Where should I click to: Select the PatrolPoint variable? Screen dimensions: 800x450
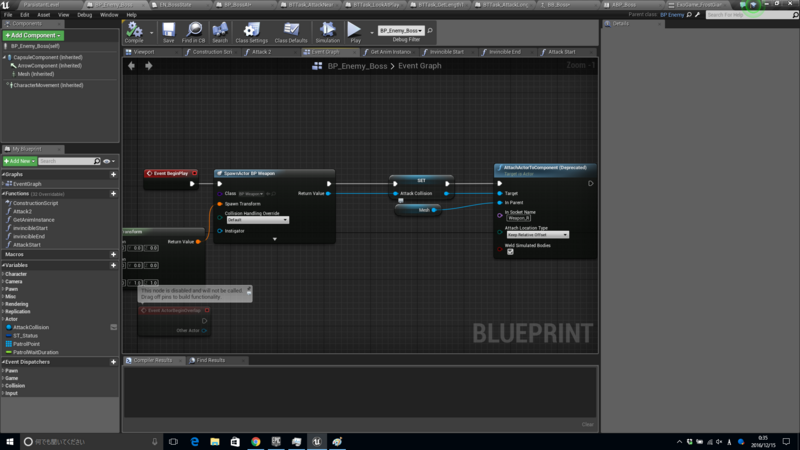27,344
